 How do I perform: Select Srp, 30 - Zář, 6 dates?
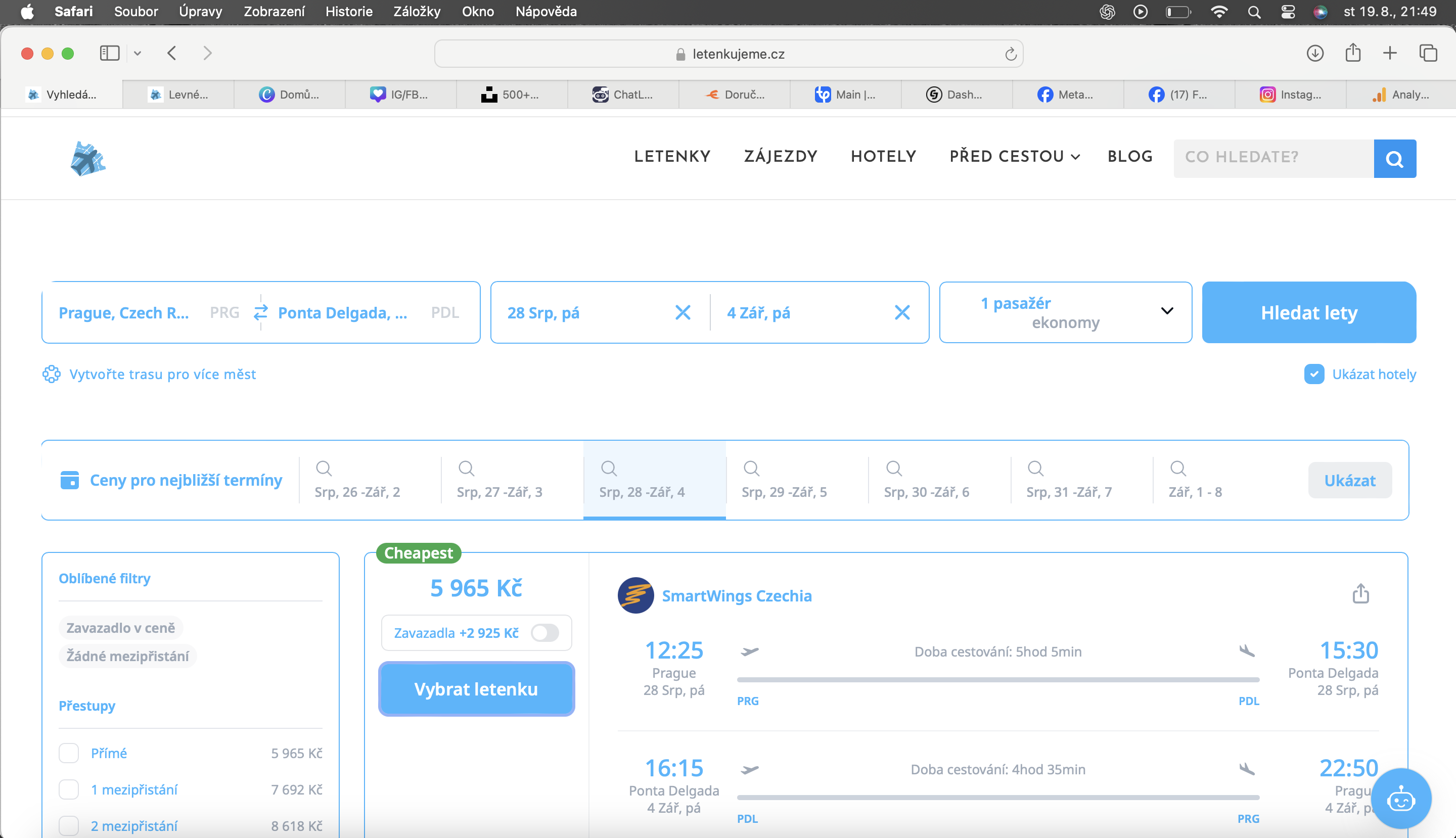939,480
